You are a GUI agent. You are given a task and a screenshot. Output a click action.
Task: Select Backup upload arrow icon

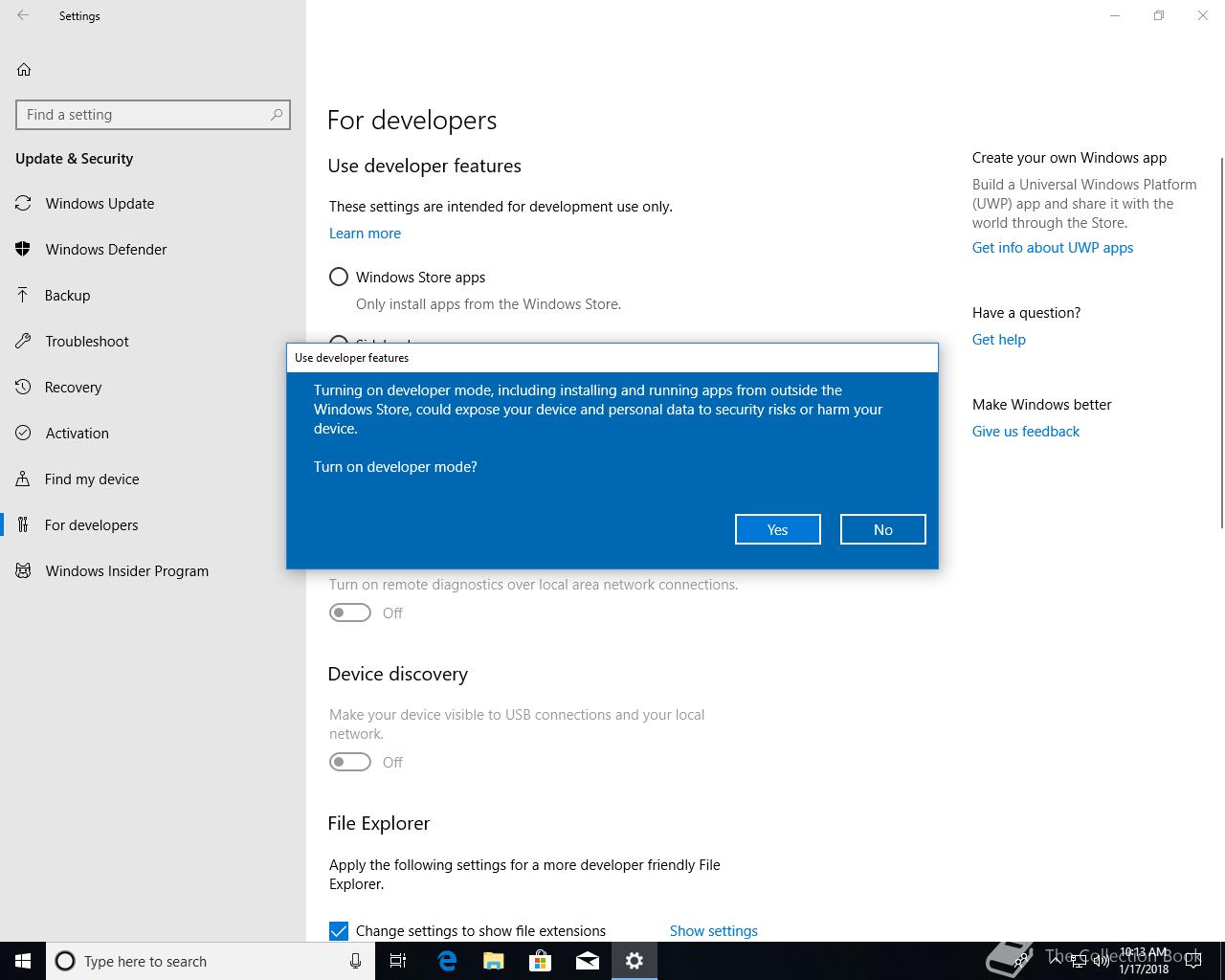pyautogui.click(x=23, y=295)
